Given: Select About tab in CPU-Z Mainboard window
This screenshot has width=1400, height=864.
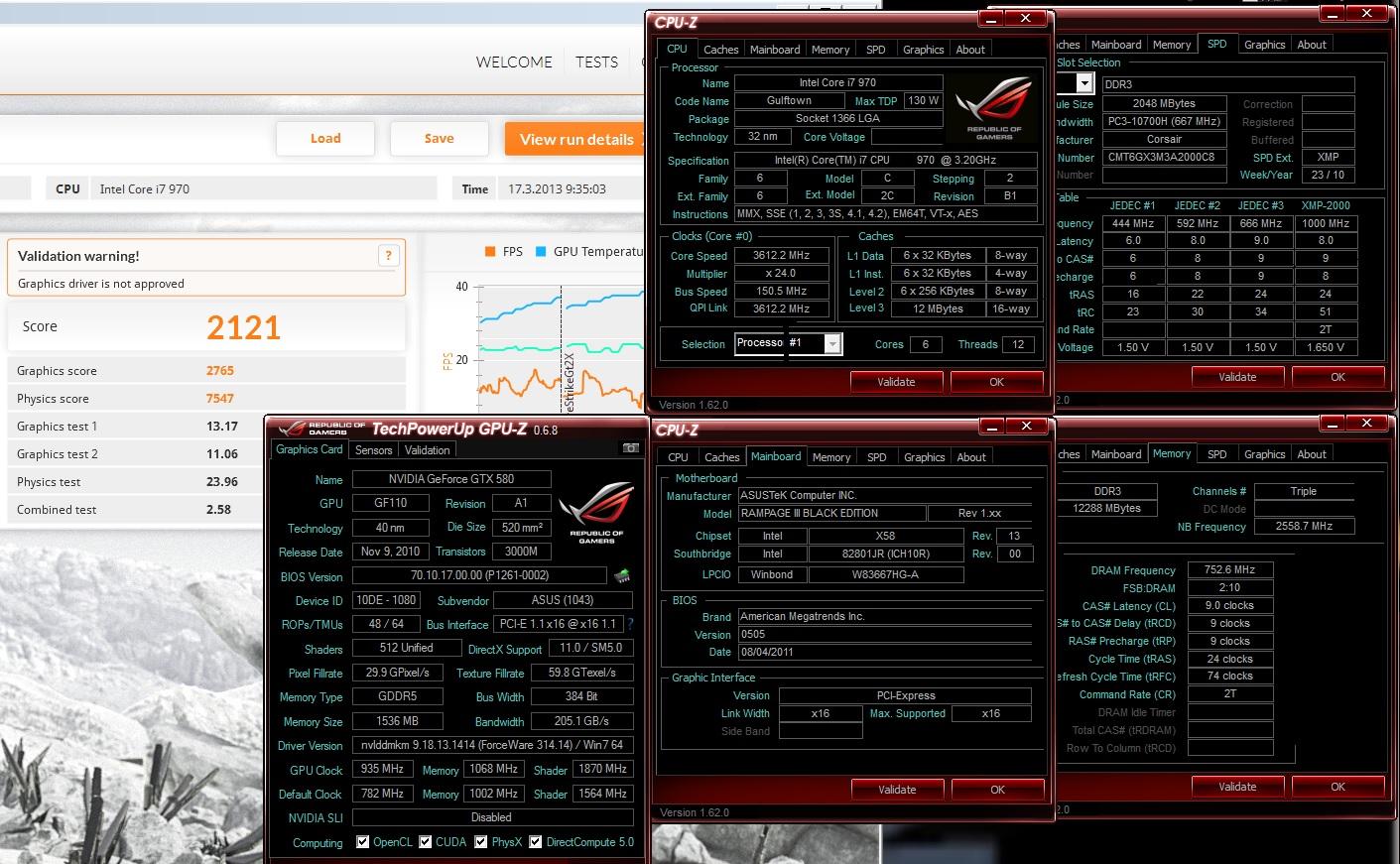Looking at the screenshot, I should coord(971,457).
